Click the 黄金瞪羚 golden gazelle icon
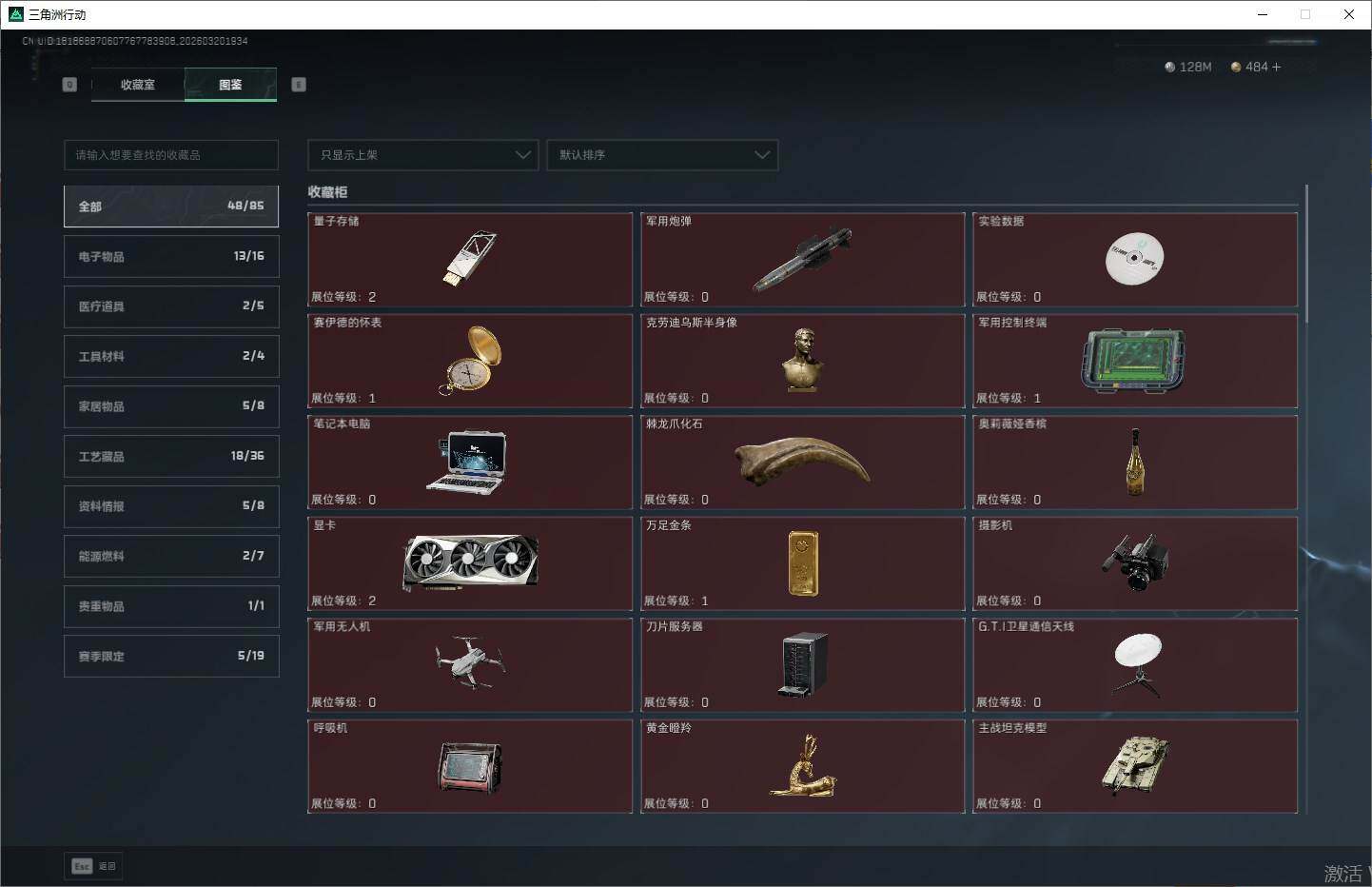 (x=803, y=765)
